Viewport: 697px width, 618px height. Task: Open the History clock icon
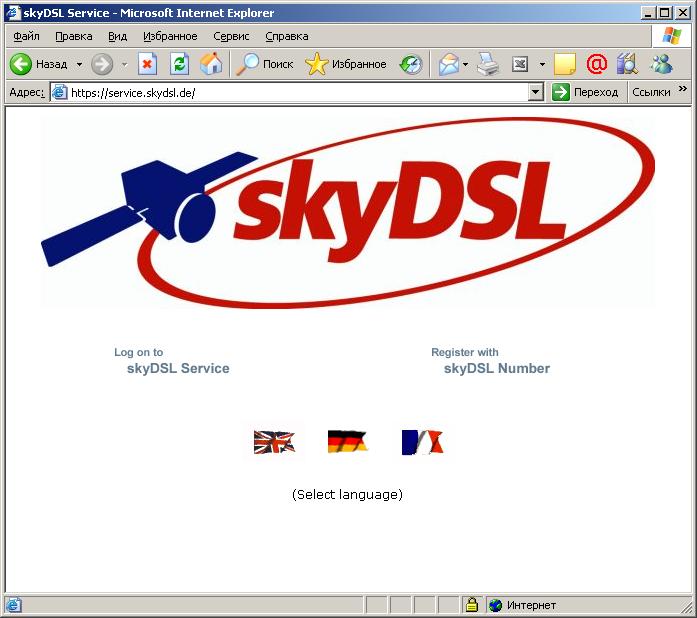(411, 64)
